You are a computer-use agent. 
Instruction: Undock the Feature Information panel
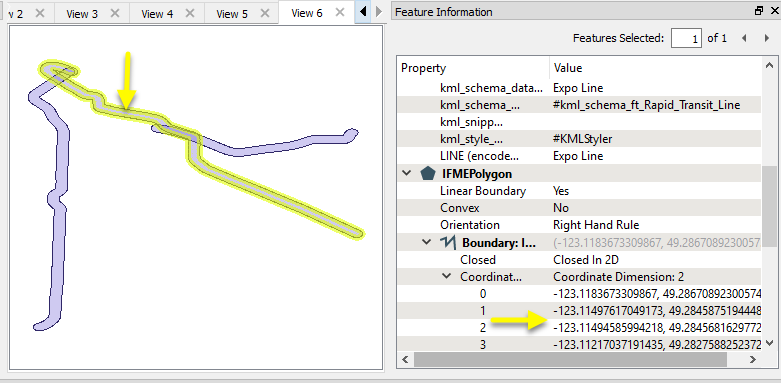tap(759, 11)
